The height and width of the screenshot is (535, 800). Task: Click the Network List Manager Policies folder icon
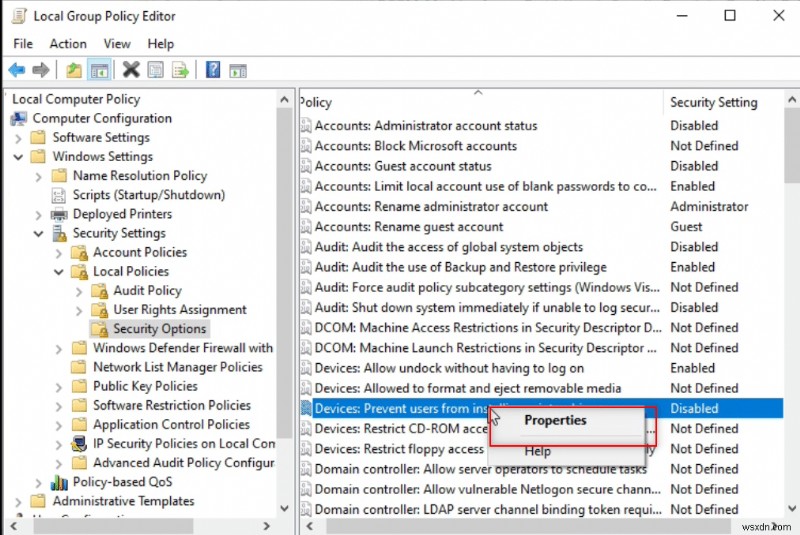pyautogui.click(x=79, y=367)
